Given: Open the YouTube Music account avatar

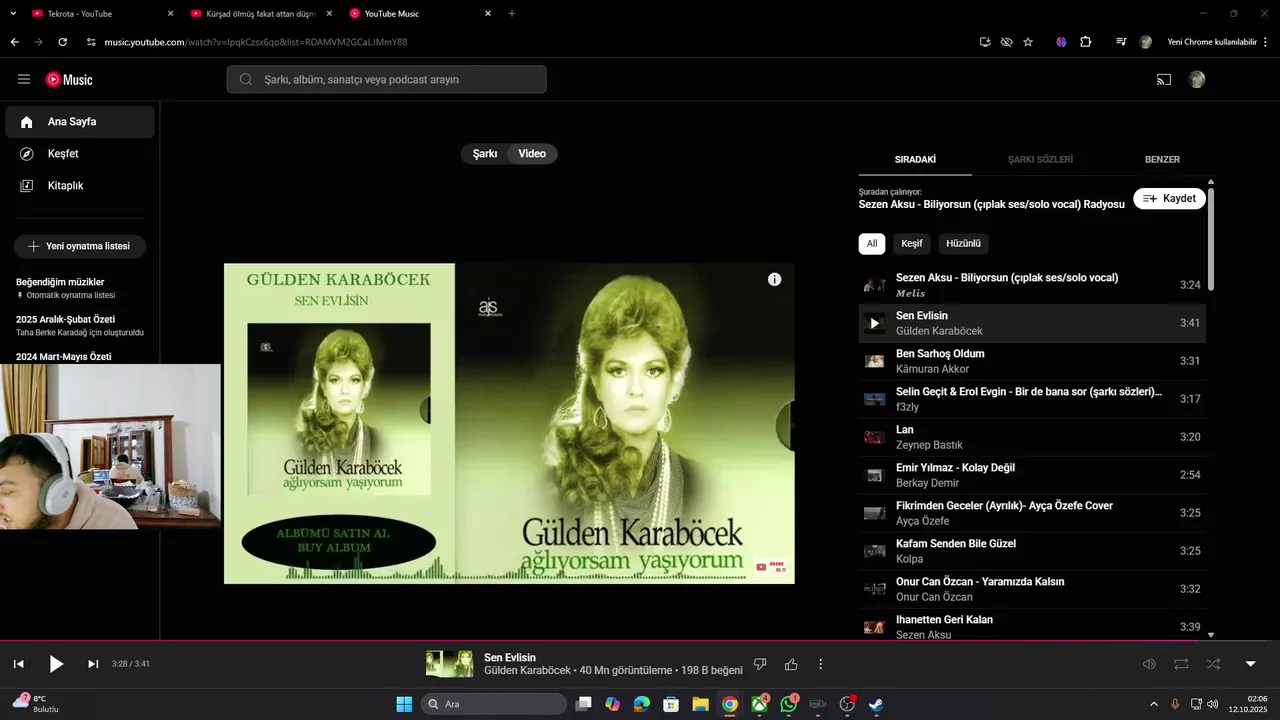Looking at the screenshot, I should click(1197, 79).
